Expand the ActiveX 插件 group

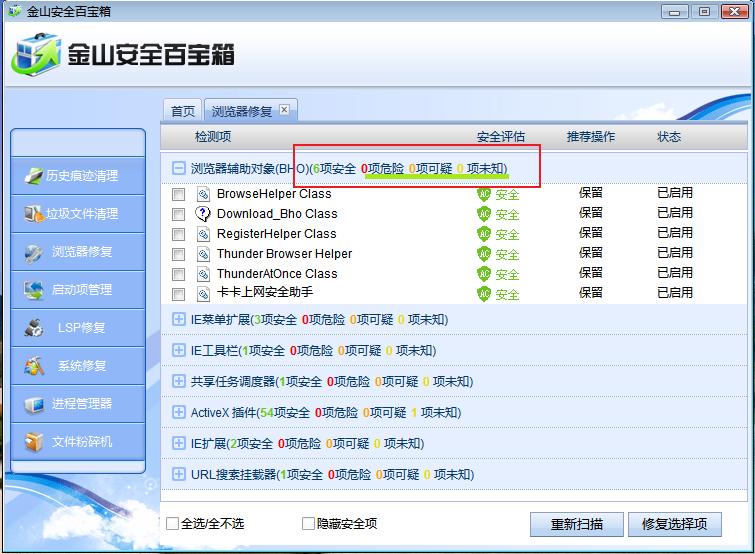[x=179, y=412]
